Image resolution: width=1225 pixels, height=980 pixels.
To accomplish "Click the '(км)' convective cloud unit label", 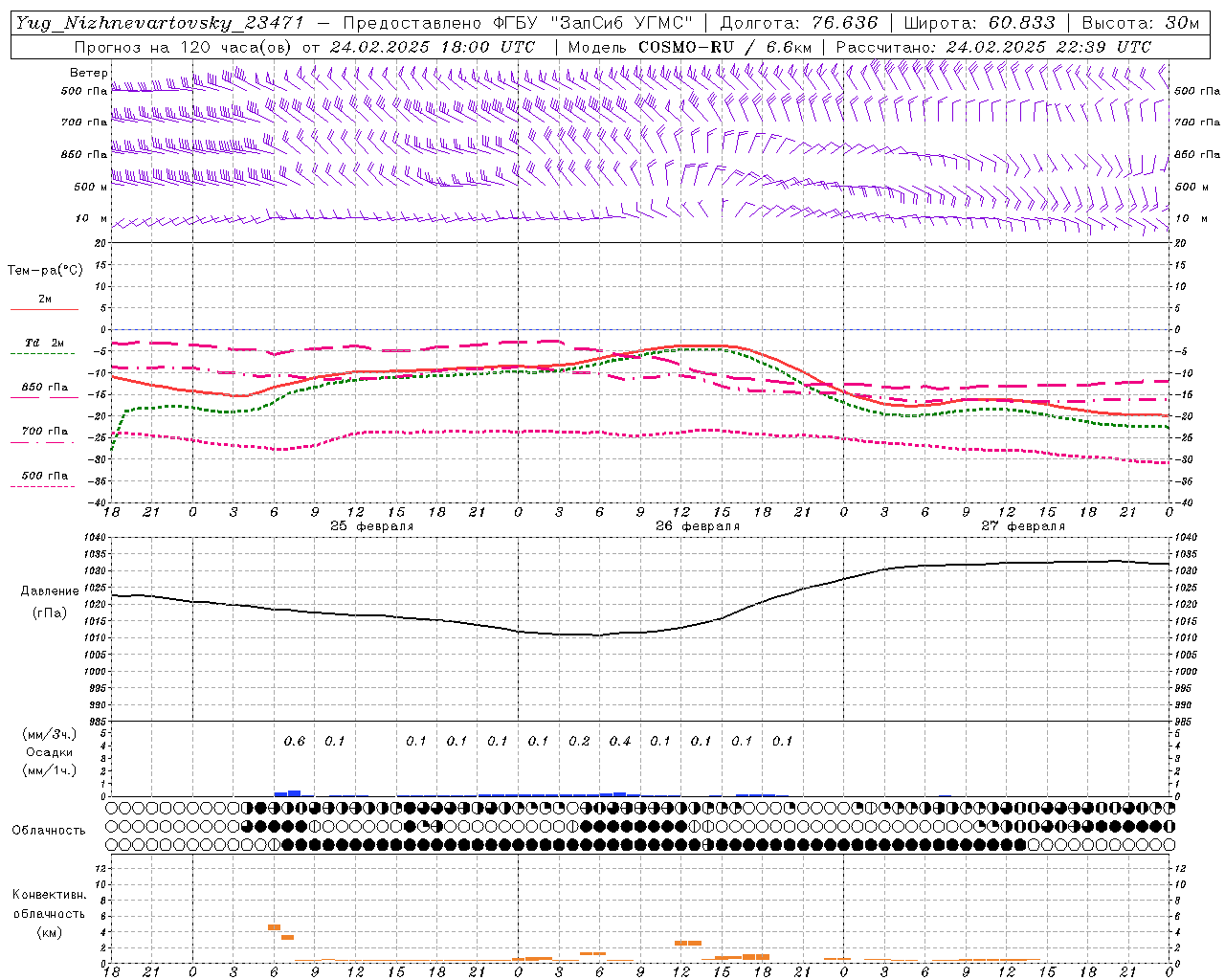I will pos(49,932).
